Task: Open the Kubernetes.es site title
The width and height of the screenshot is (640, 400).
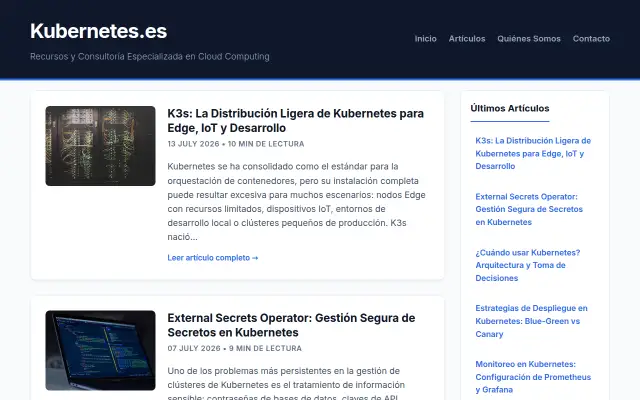Action: (x=98, y=31)
